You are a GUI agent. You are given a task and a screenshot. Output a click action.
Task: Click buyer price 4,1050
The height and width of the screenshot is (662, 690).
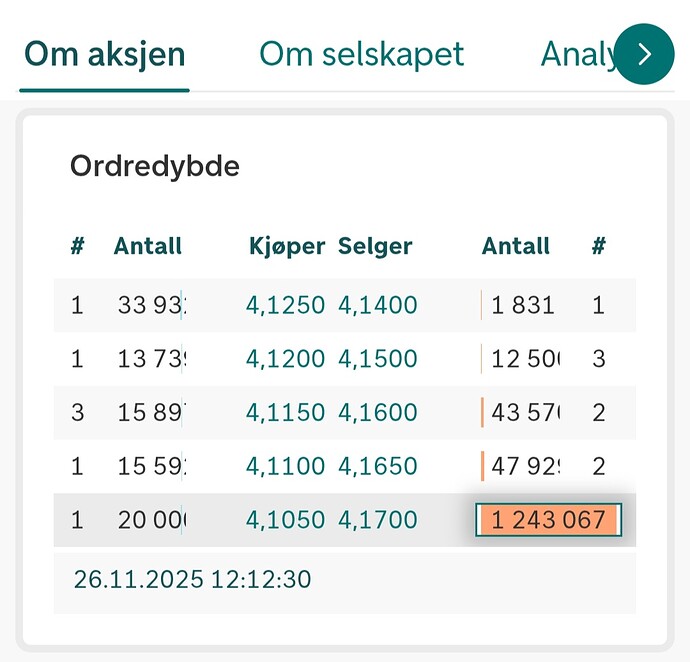285,520
